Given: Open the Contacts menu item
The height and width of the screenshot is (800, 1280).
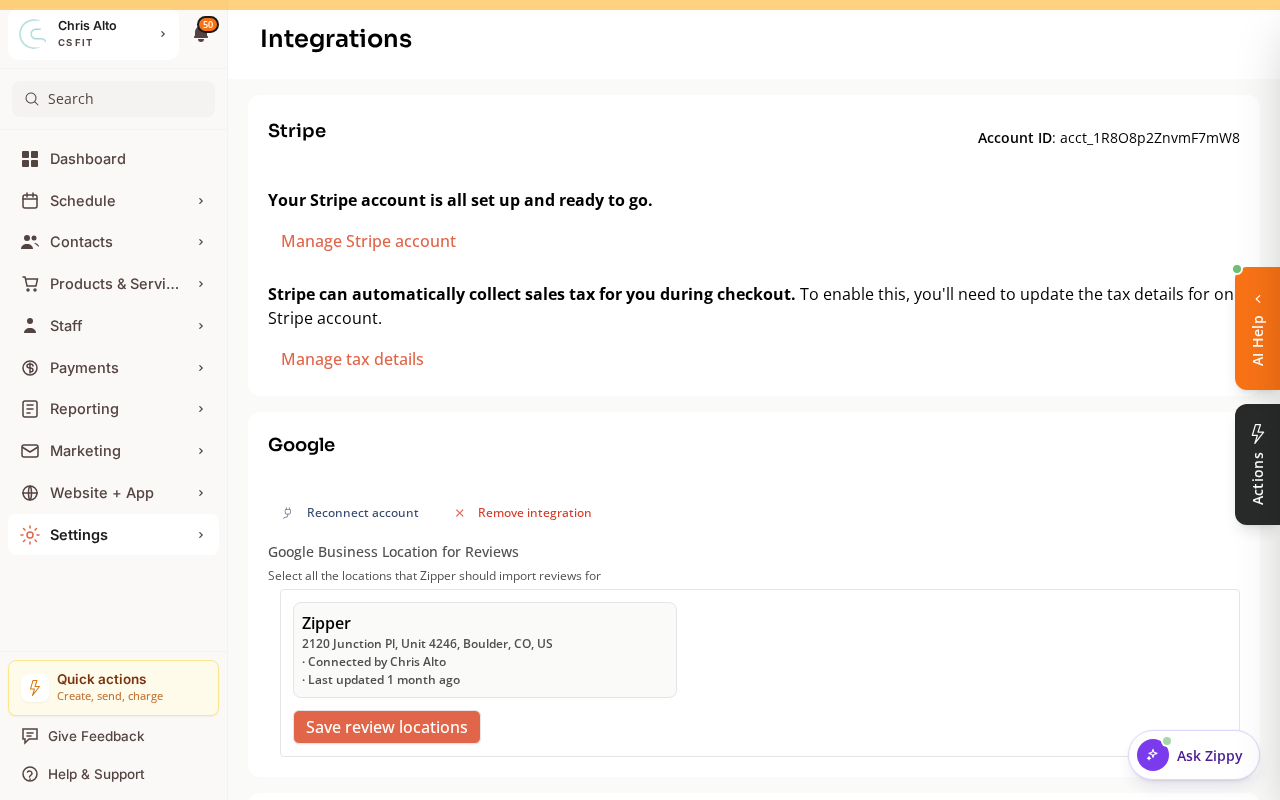Looking at the screenshot, I should pos(113,242).
